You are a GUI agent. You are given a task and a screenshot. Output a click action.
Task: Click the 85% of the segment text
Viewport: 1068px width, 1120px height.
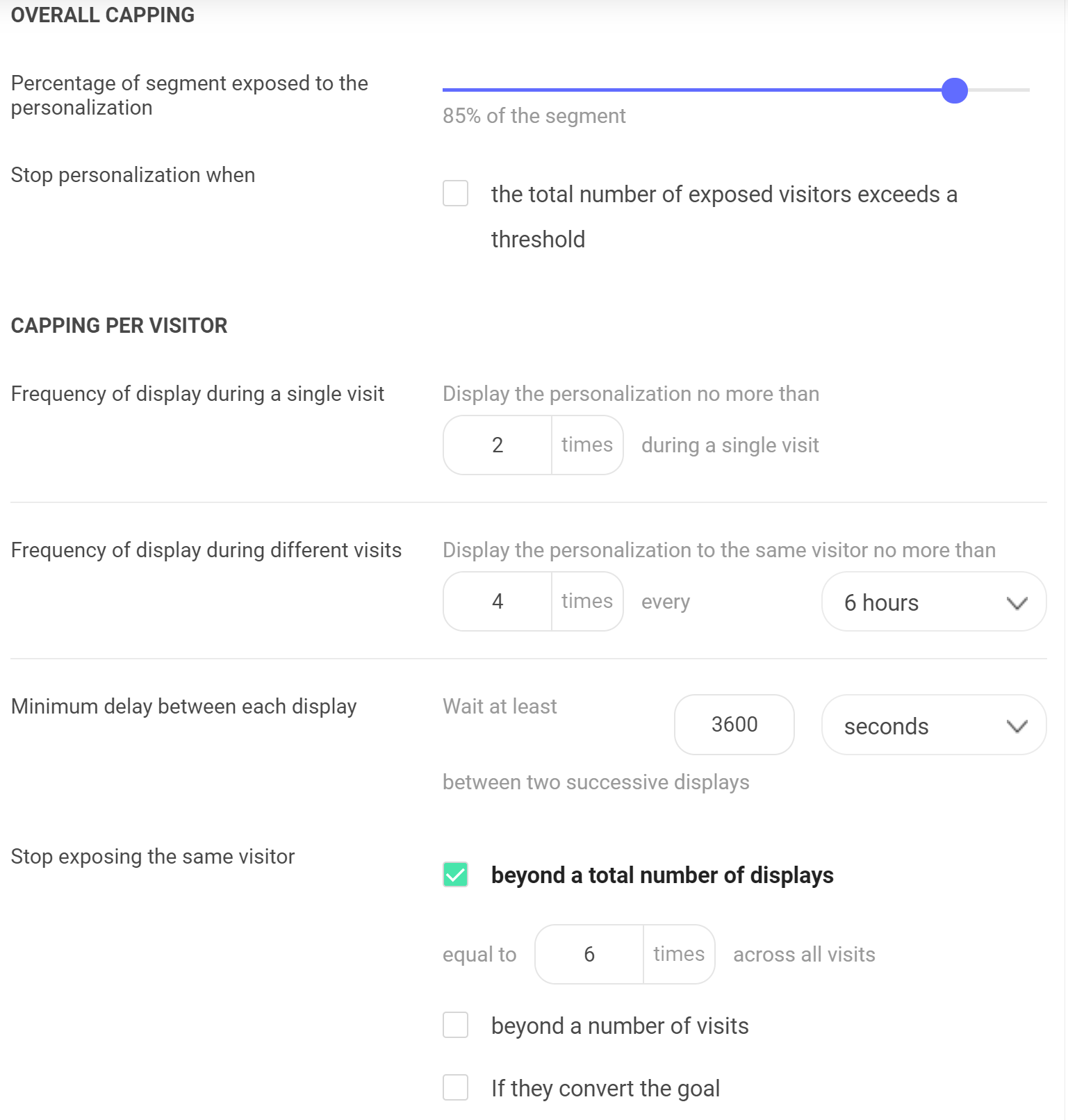[534, 115]
